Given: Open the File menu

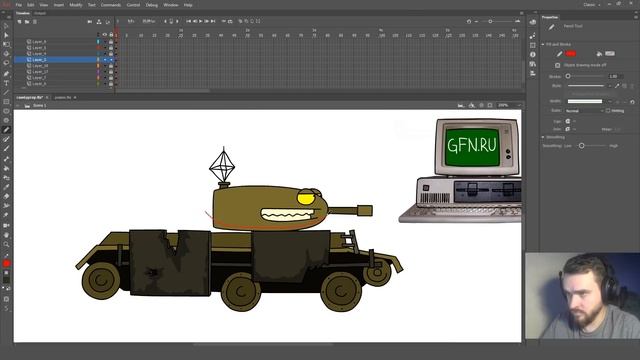Looking at the screenshot, I should pos(19,5).
